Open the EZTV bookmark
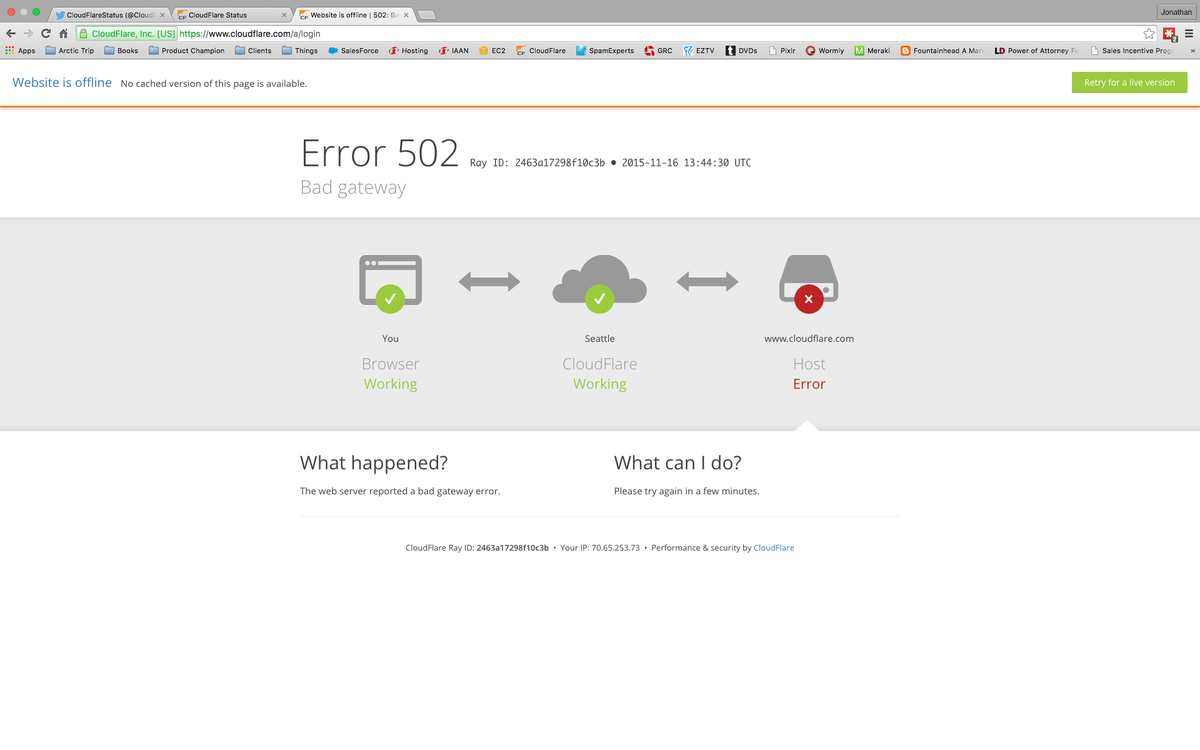Image resolution: width=1200 pixels, height=750 pixels. click(x=699, y=50)
